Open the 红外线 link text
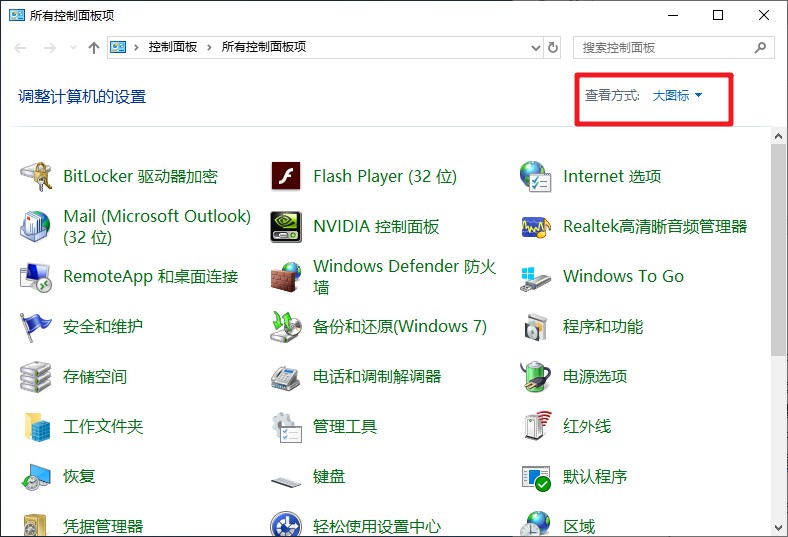 (x=587, y=426)
